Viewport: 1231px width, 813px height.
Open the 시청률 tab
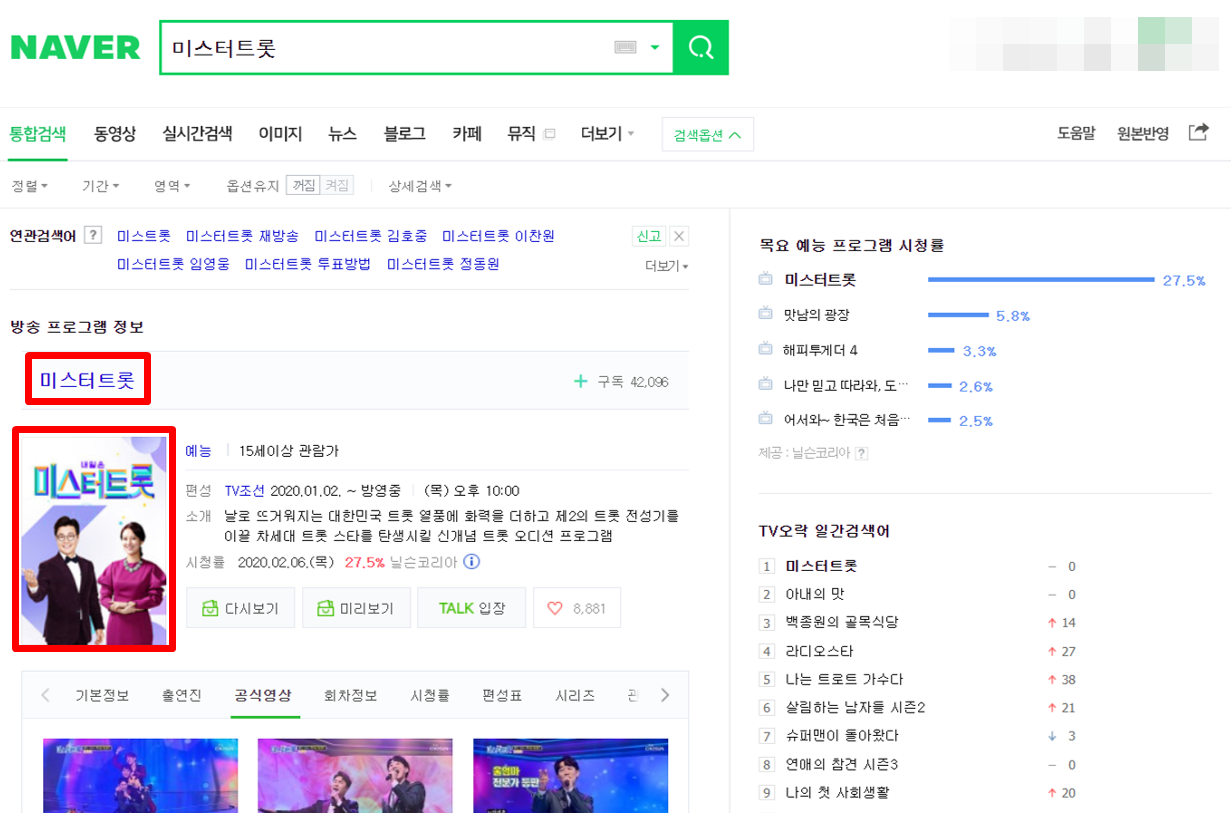tap(430, 696)
